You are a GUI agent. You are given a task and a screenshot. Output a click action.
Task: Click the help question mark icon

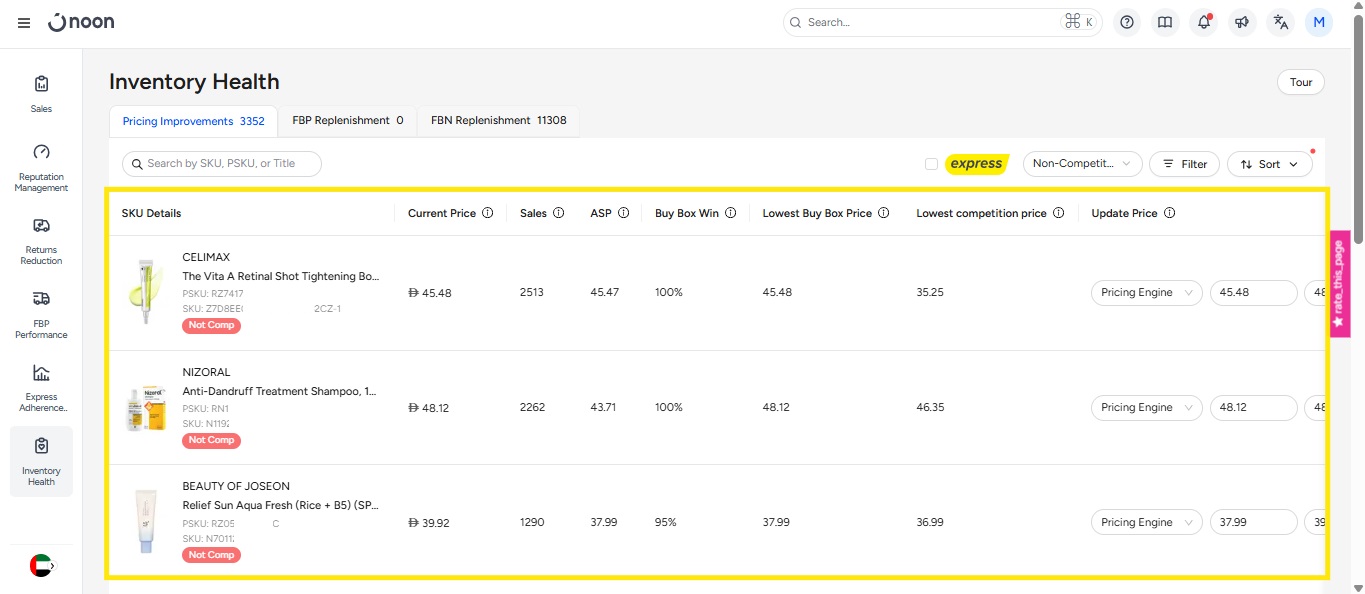1127,22
